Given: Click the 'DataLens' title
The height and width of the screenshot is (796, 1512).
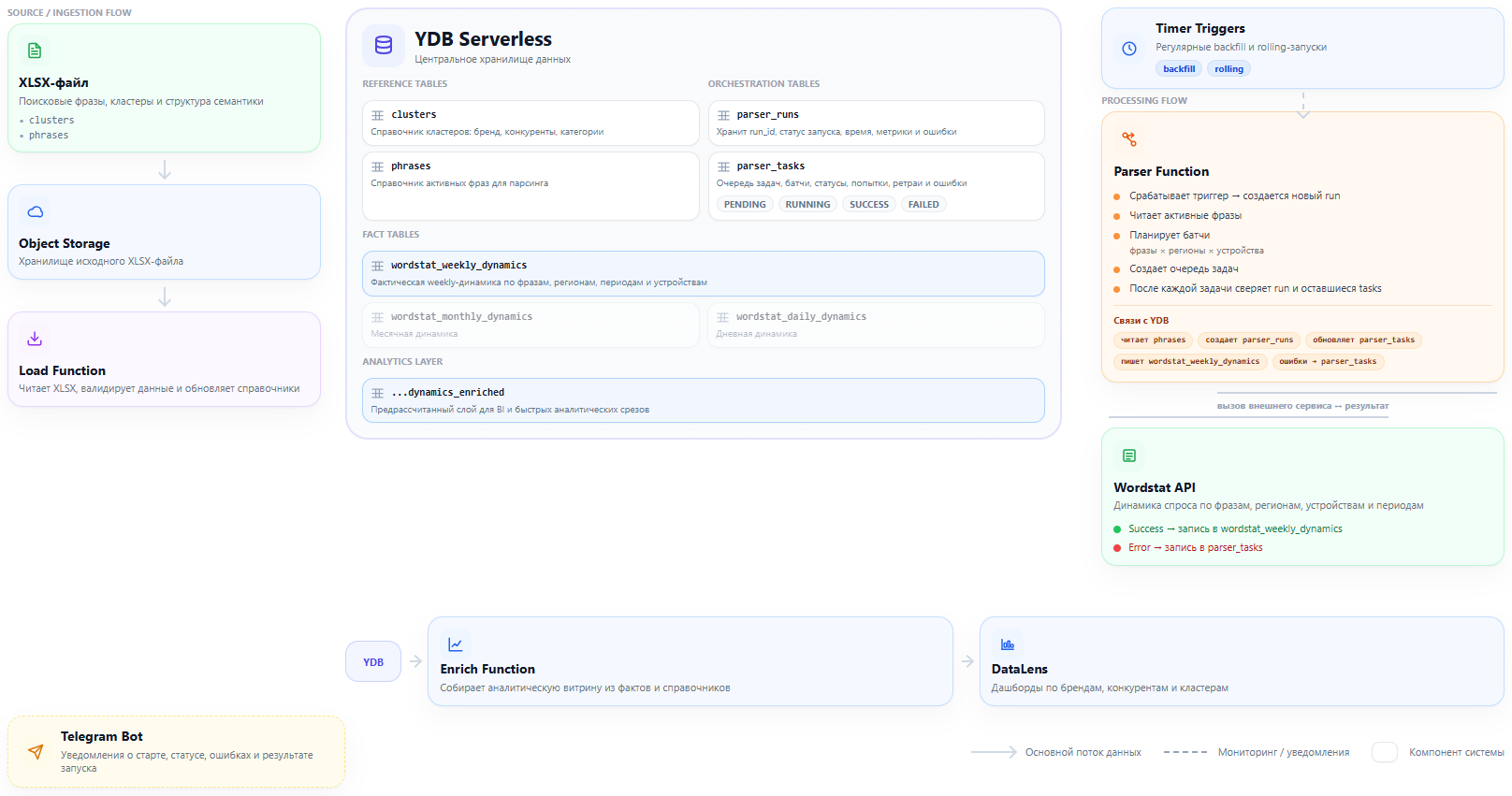Looking at the screenshot, I should [x=1020, y=669].
